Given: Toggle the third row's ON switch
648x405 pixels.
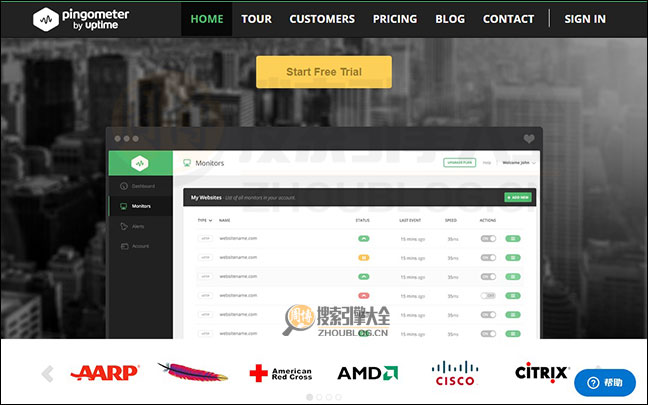Looking at the screenshot, I should point(488,276).
